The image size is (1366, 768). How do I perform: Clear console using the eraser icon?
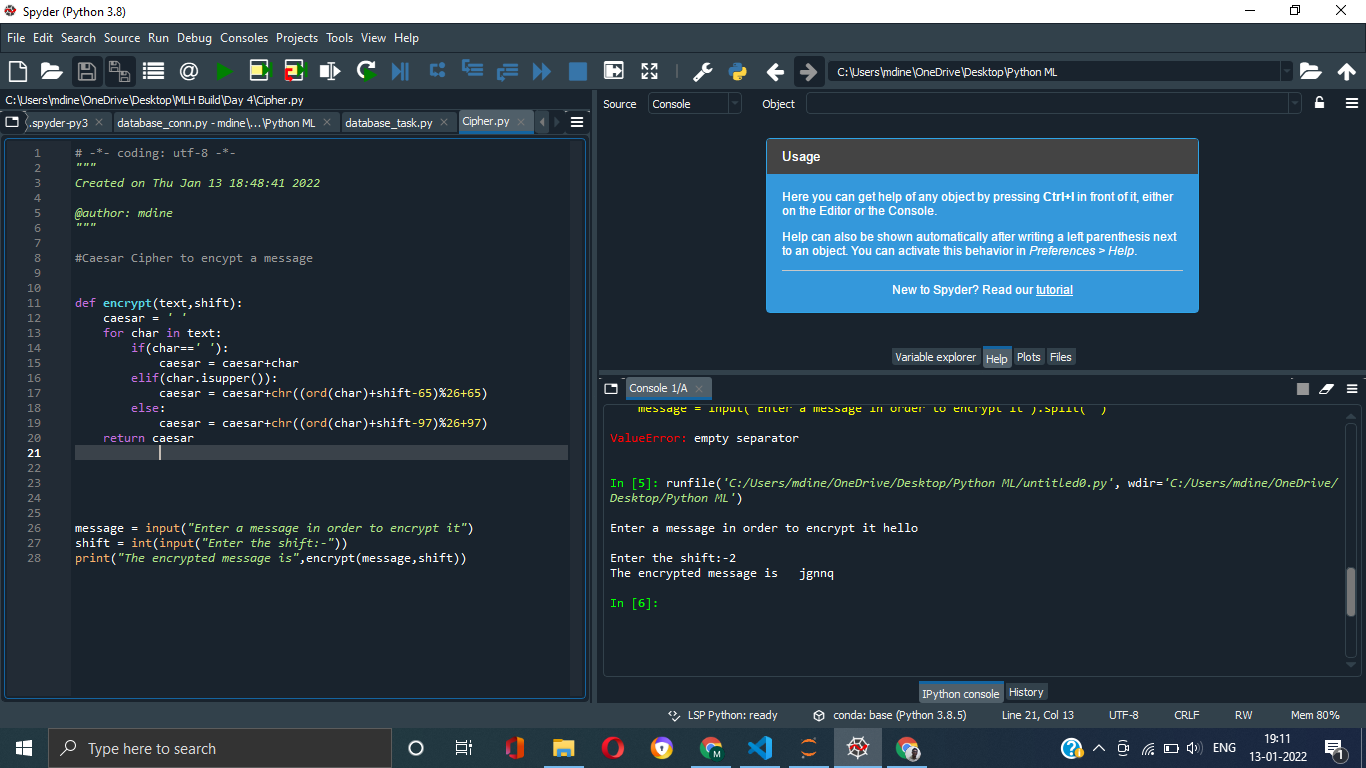click(1327, 389)
